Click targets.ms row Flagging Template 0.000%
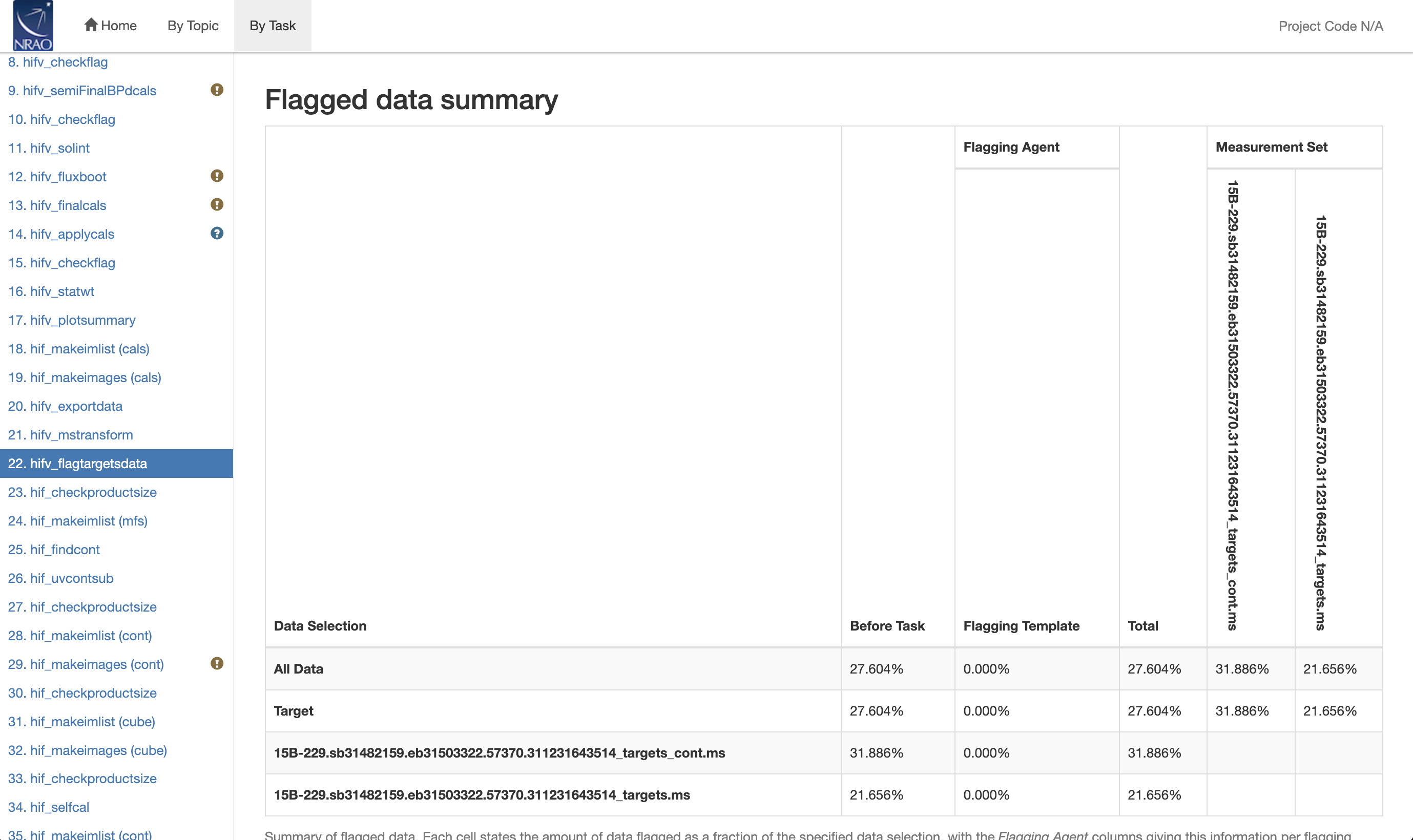This screenshot has width=1413, height=840. pyautogui.click(x=986, y=795)
